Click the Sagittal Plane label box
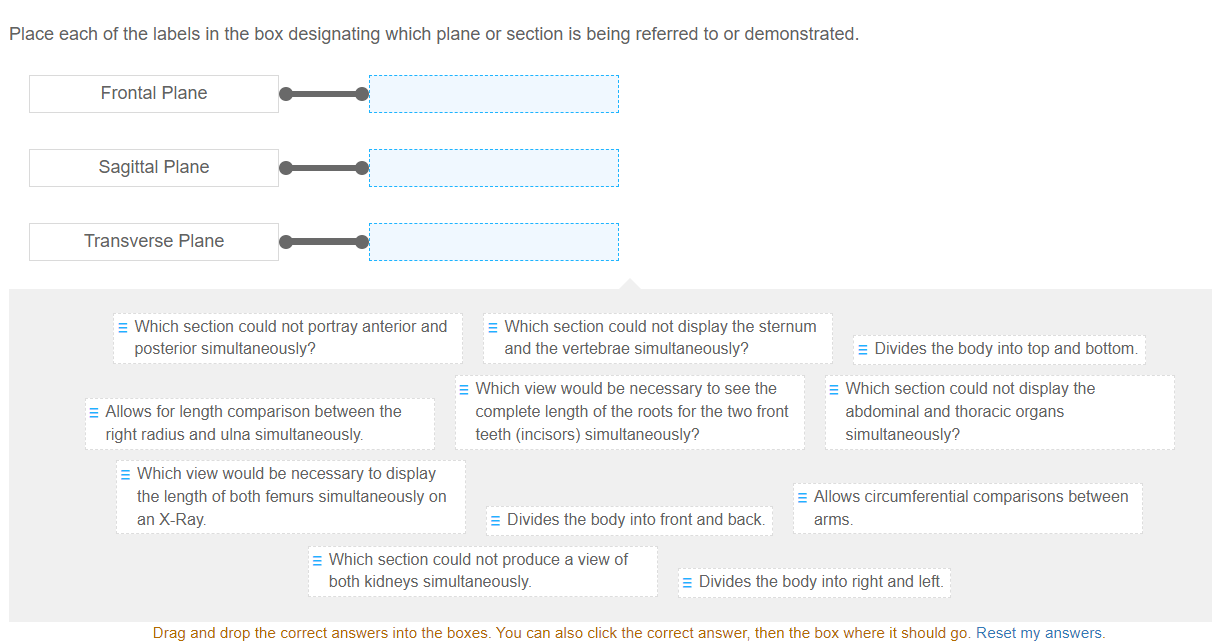 click(153, 167)
